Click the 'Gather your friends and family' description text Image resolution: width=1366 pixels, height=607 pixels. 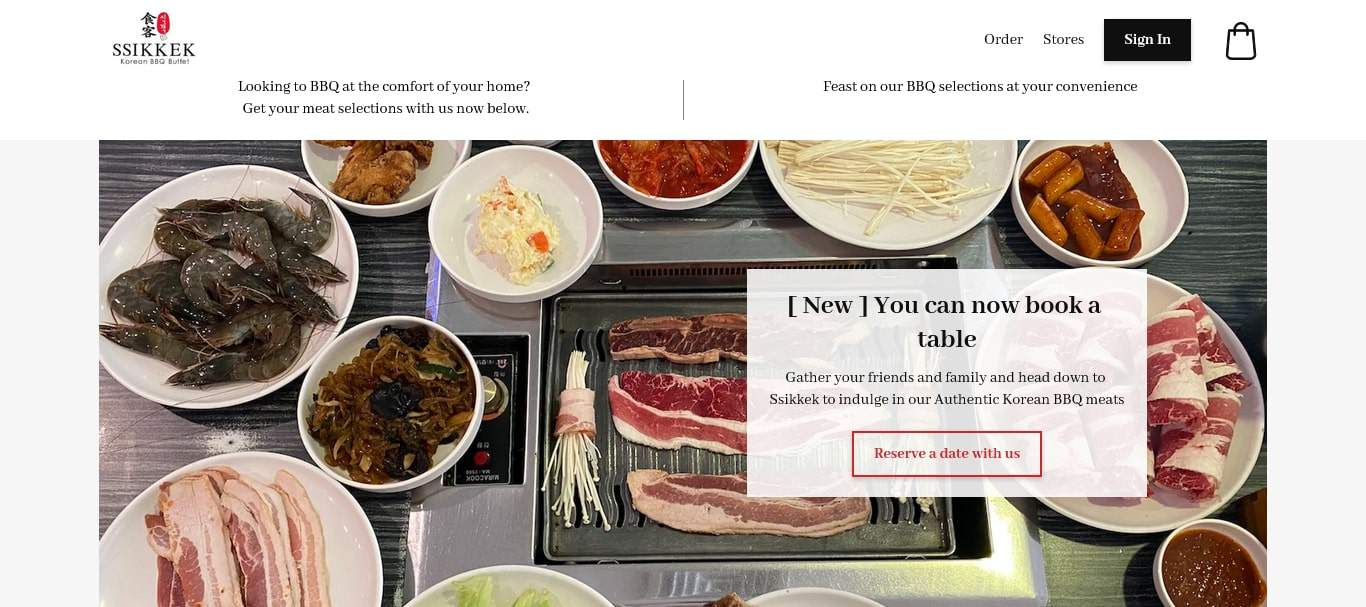click(x=946, y=389)
